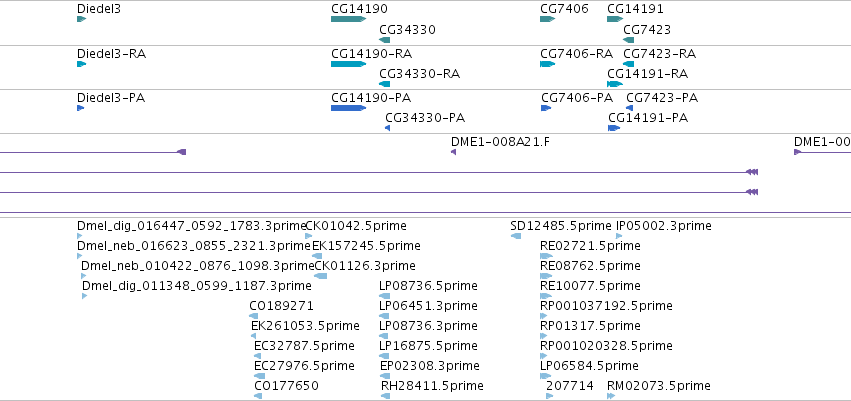Select the EK157245.5prime EST label
This screenshot has height=401, width=851.
click(x=366, y=246)
